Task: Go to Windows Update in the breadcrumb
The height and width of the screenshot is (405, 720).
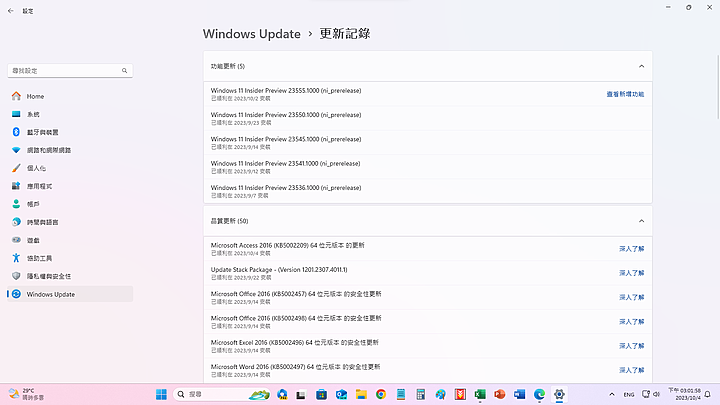Action: click(x=252, y=34)
